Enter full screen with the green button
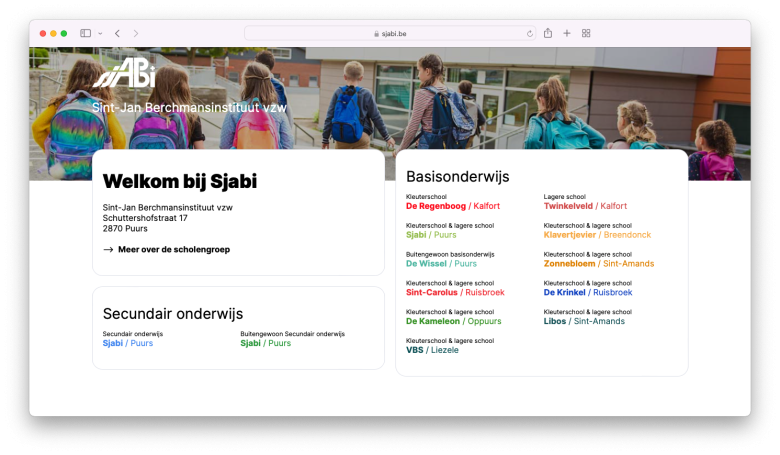The width and height of the screenshot is (780, 455). 64,33
